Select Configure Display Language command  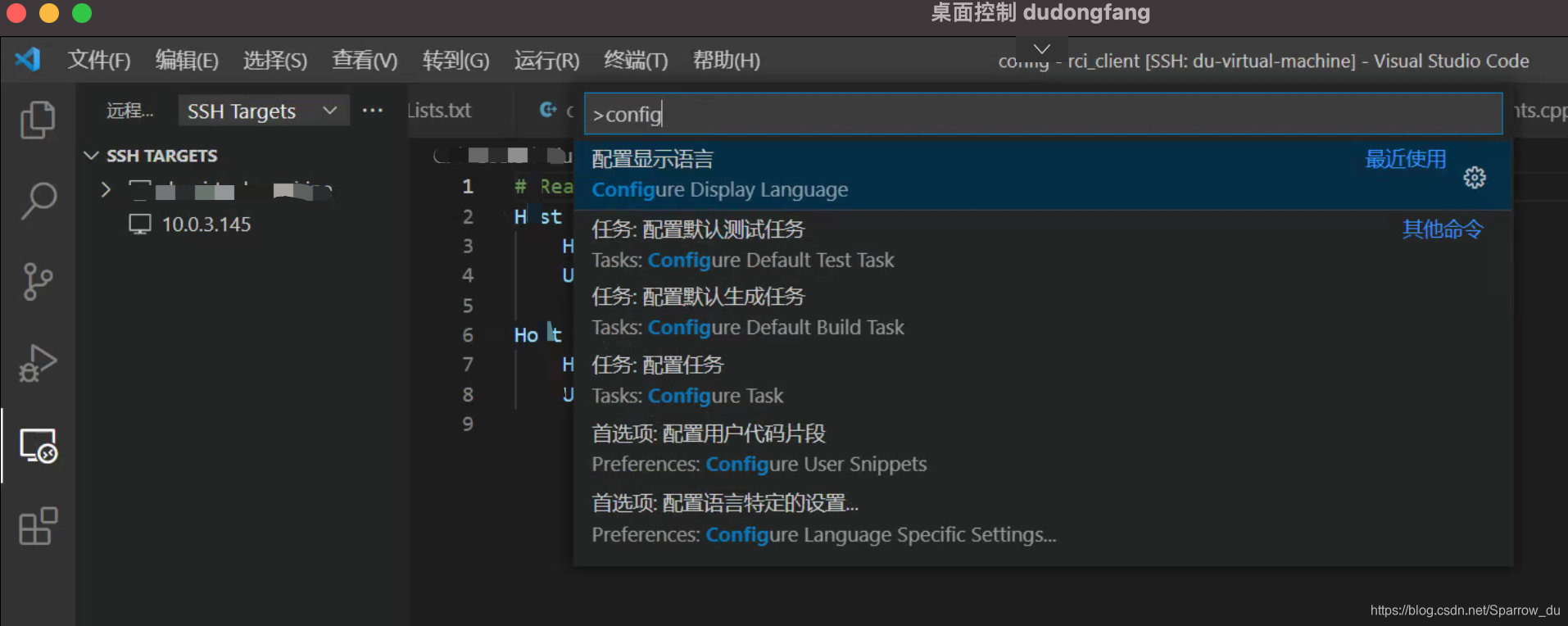(1043, 175)
